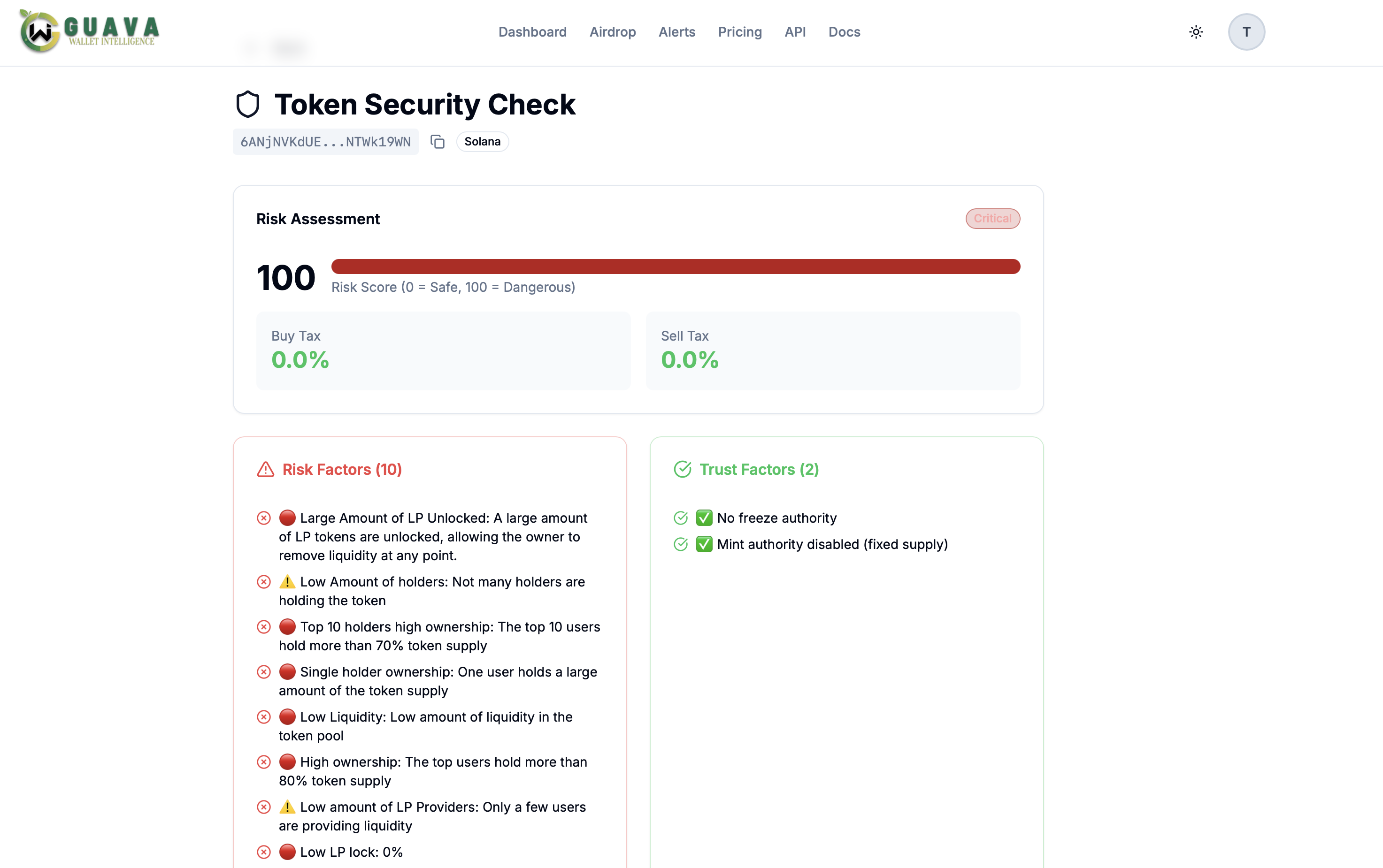Click the Solana network badge
The image size is (1383, 868).
(x=483, y=141)
